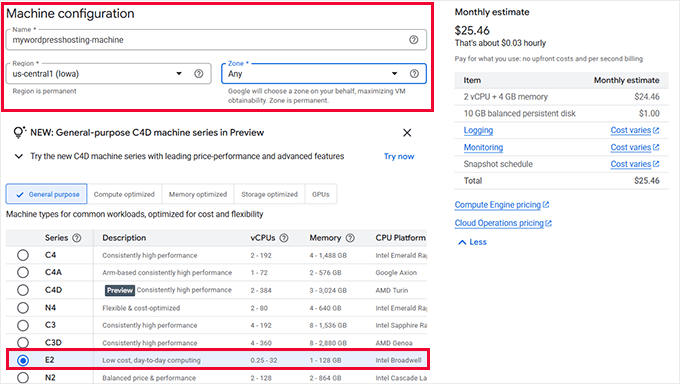Click external icon after Compute Engine pricing
The image size is (680, 384).
546,205
